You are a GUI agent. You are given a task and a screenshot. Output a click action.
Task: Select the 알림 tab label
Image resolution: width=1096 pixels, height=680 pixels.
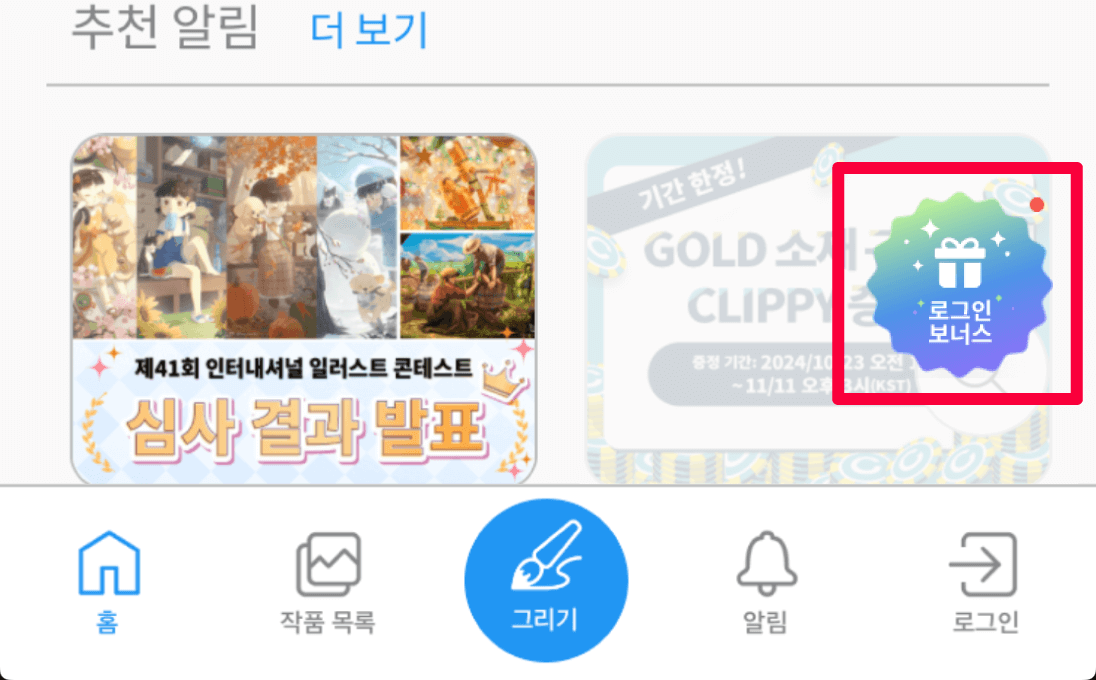tap(765, 621)
